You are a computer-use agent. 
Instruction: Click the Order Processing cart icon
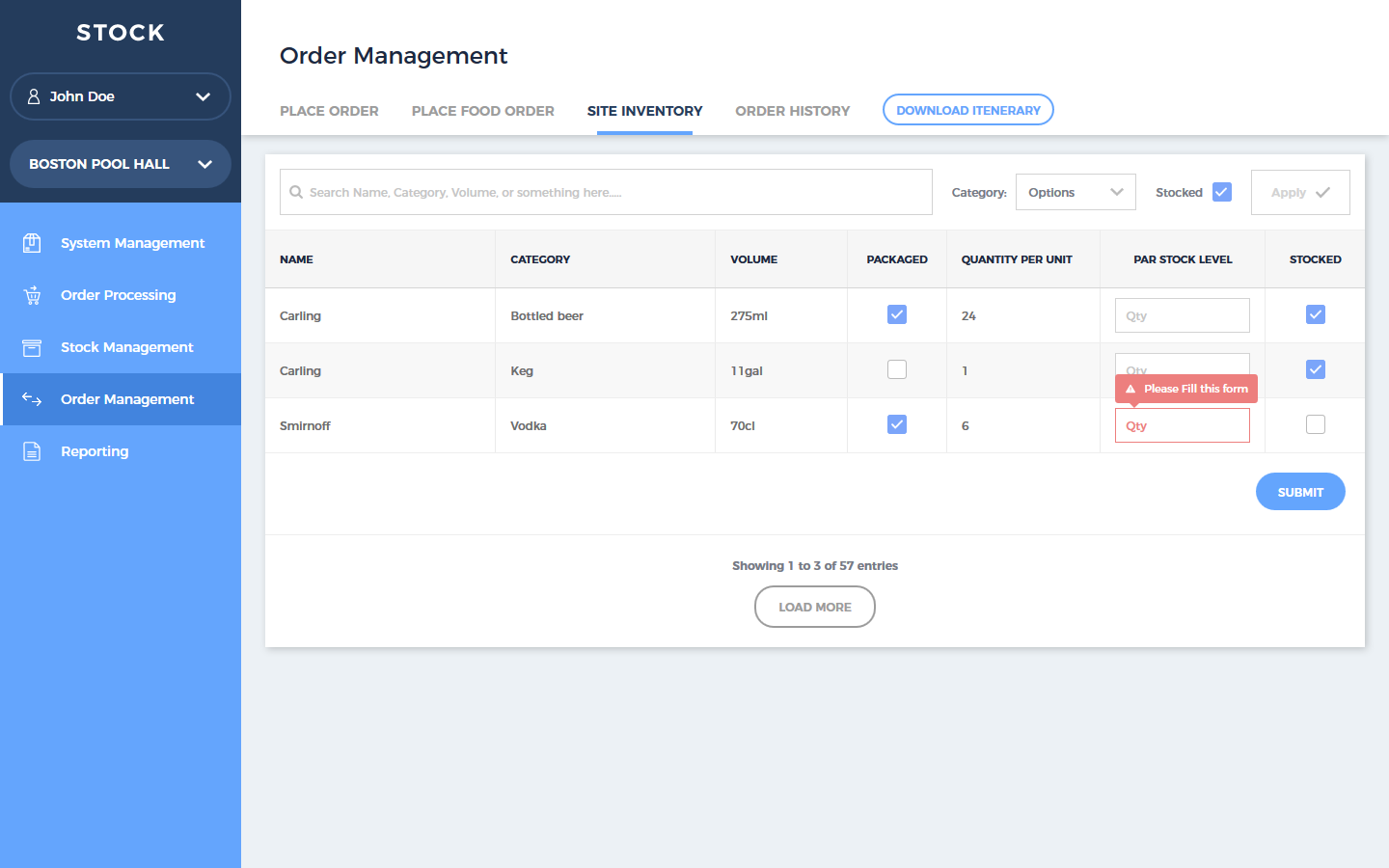pyautogui.click(x=32, y=295)
